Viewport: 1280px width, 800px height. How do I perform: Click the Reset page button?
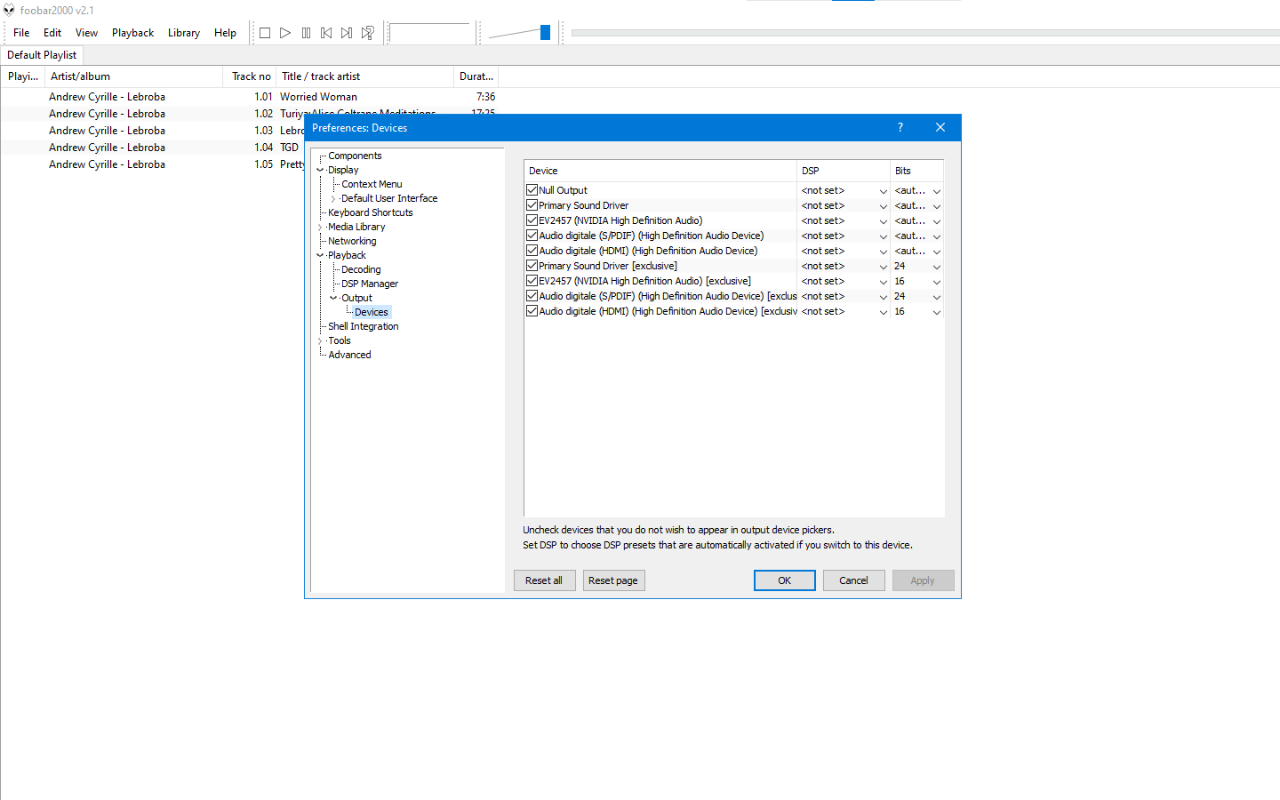[613, 580]
